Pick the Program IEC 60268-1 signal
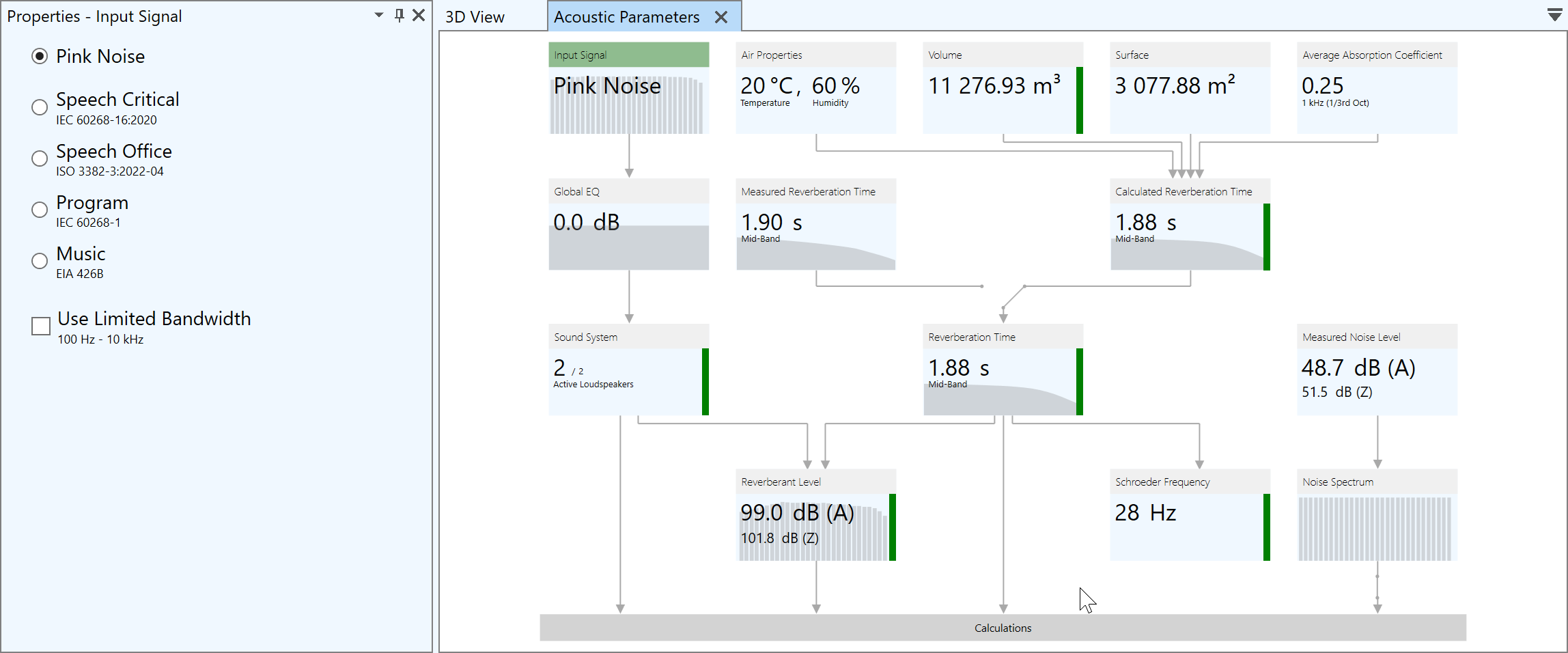Screen dimensions: 1568x653 pyautogui.click(x=40, y=210)
